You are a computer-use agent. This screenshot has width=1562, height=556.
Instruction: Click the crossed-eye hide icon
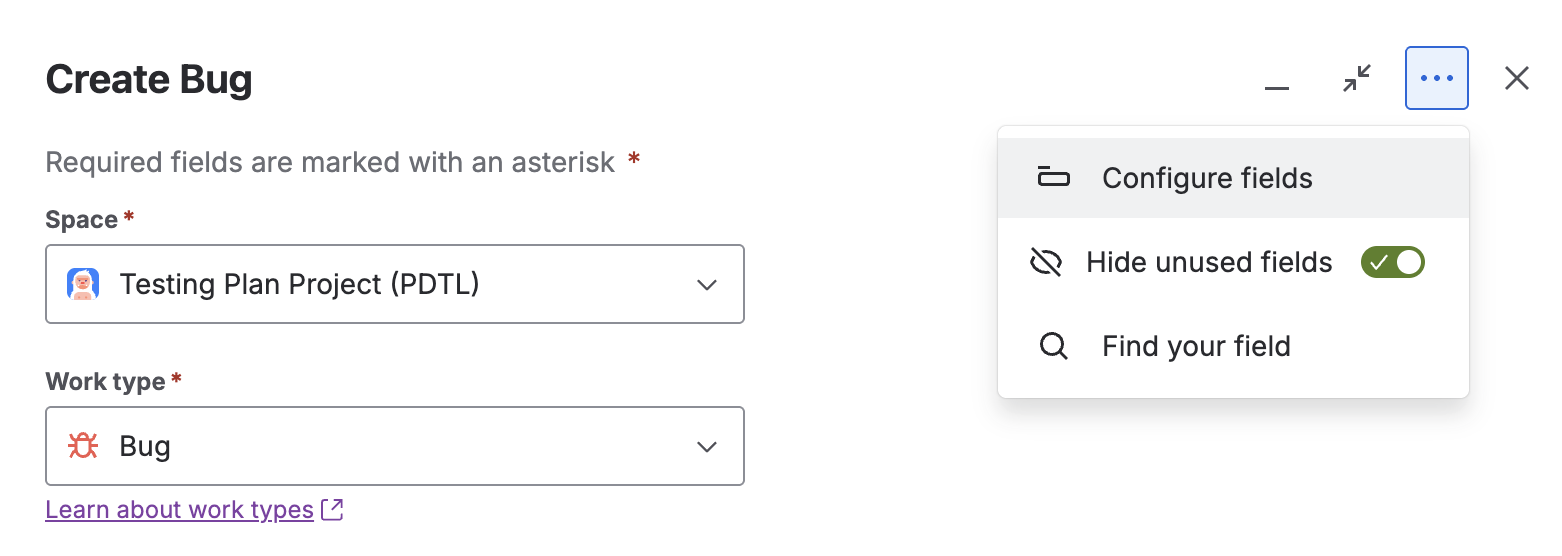click(1045, 263)
